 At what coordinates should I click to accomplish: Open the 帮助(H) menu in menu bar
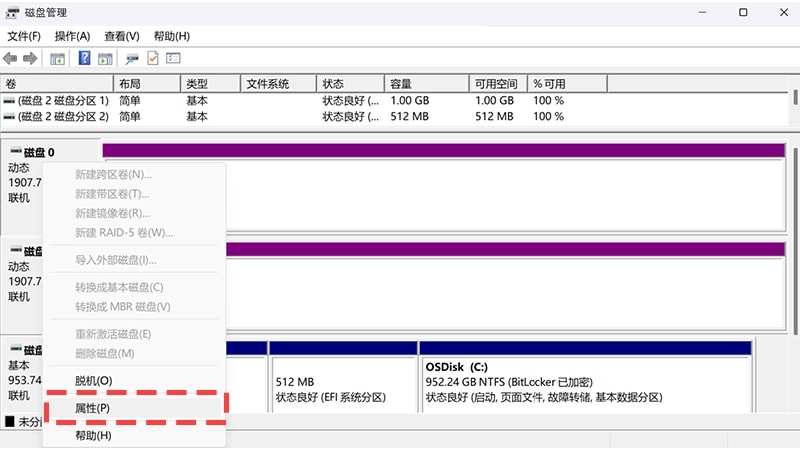click(172, 36)
